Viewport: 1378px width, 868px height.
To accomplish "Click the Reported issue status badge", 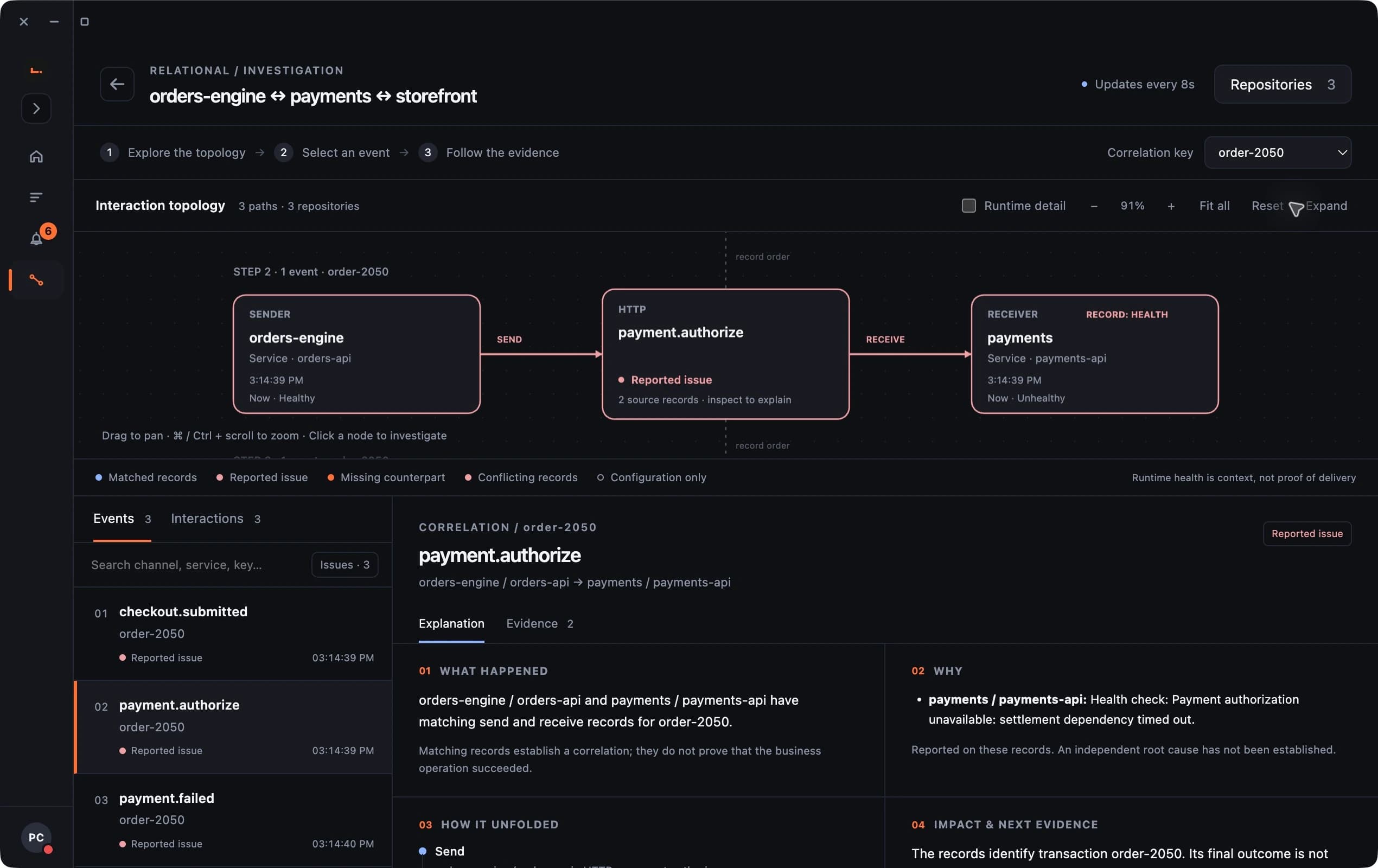I will 1307,533.
